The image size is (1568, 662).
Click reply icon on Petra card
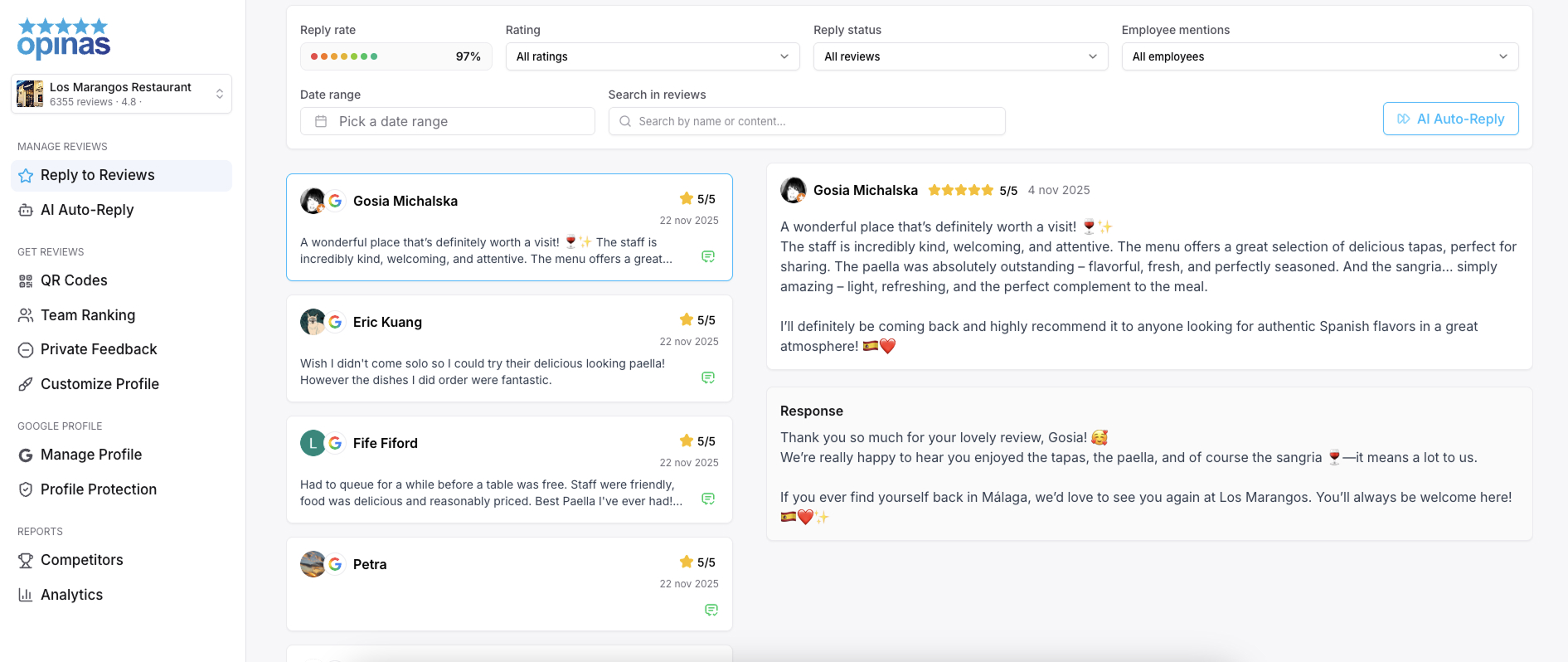(x=711, y=610)
